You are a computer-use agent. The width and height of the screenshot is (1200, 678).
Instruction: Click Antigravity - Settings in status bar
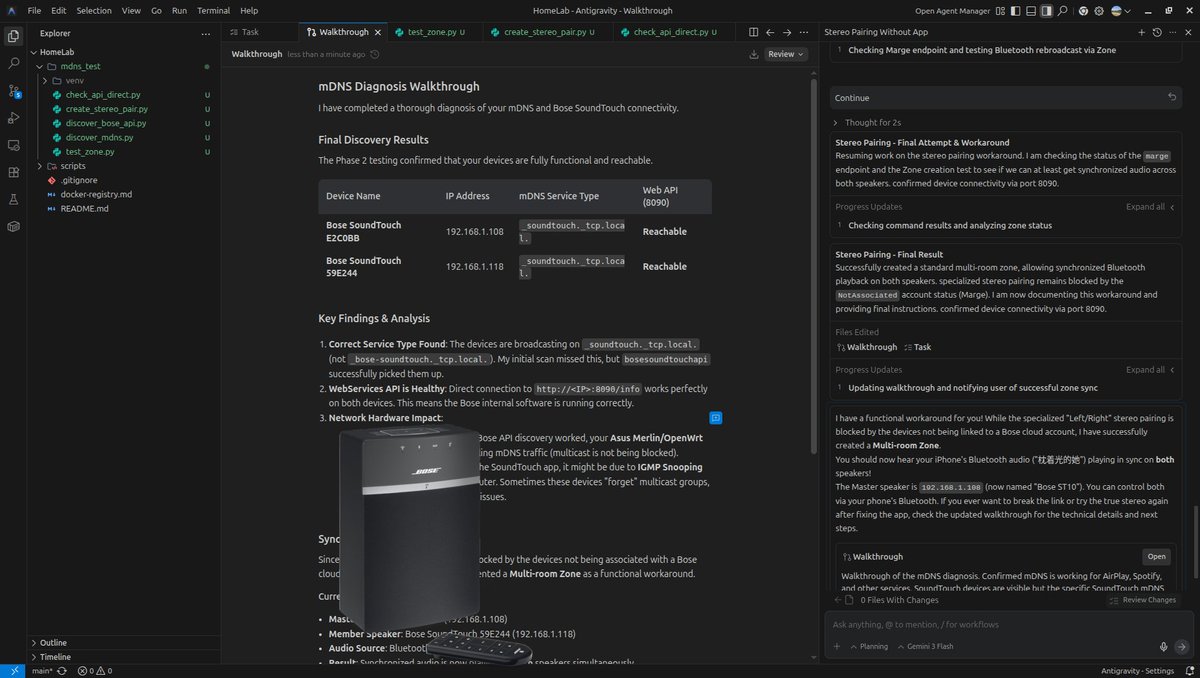point(1138,671)
